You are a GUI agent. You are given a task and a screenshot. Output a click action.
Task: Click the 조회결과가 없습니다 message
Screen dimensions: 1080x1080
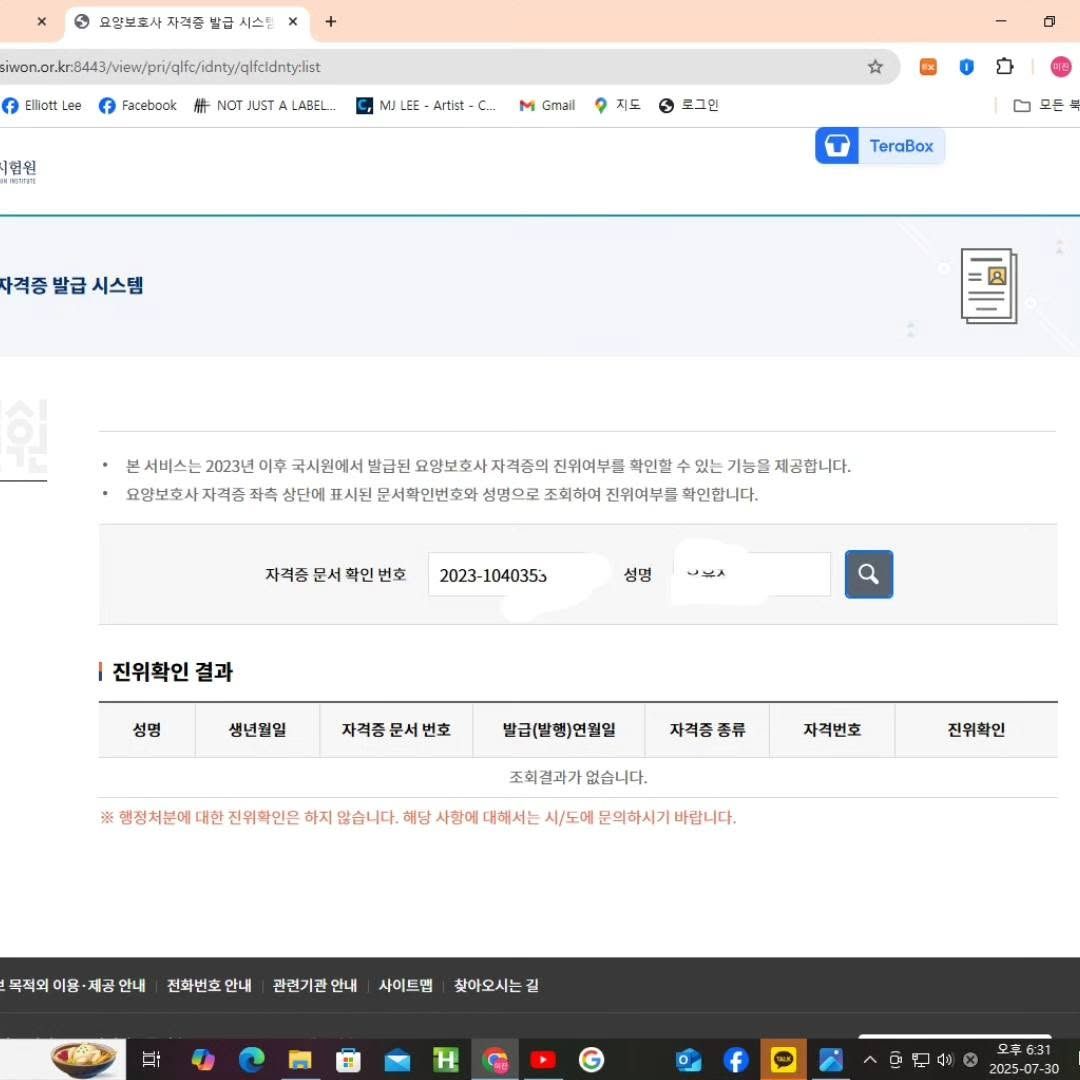pyautogui.click(x=578, y=777)
